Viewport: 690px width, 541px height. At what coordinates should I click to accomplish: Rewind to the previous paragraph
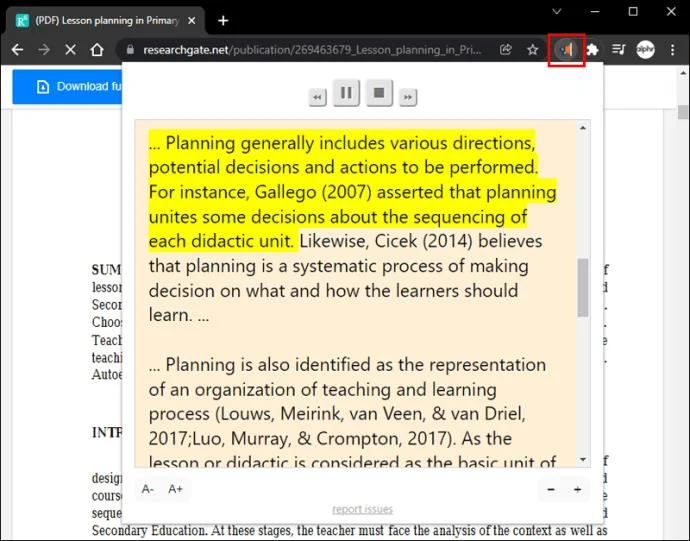tap(317, 97)
